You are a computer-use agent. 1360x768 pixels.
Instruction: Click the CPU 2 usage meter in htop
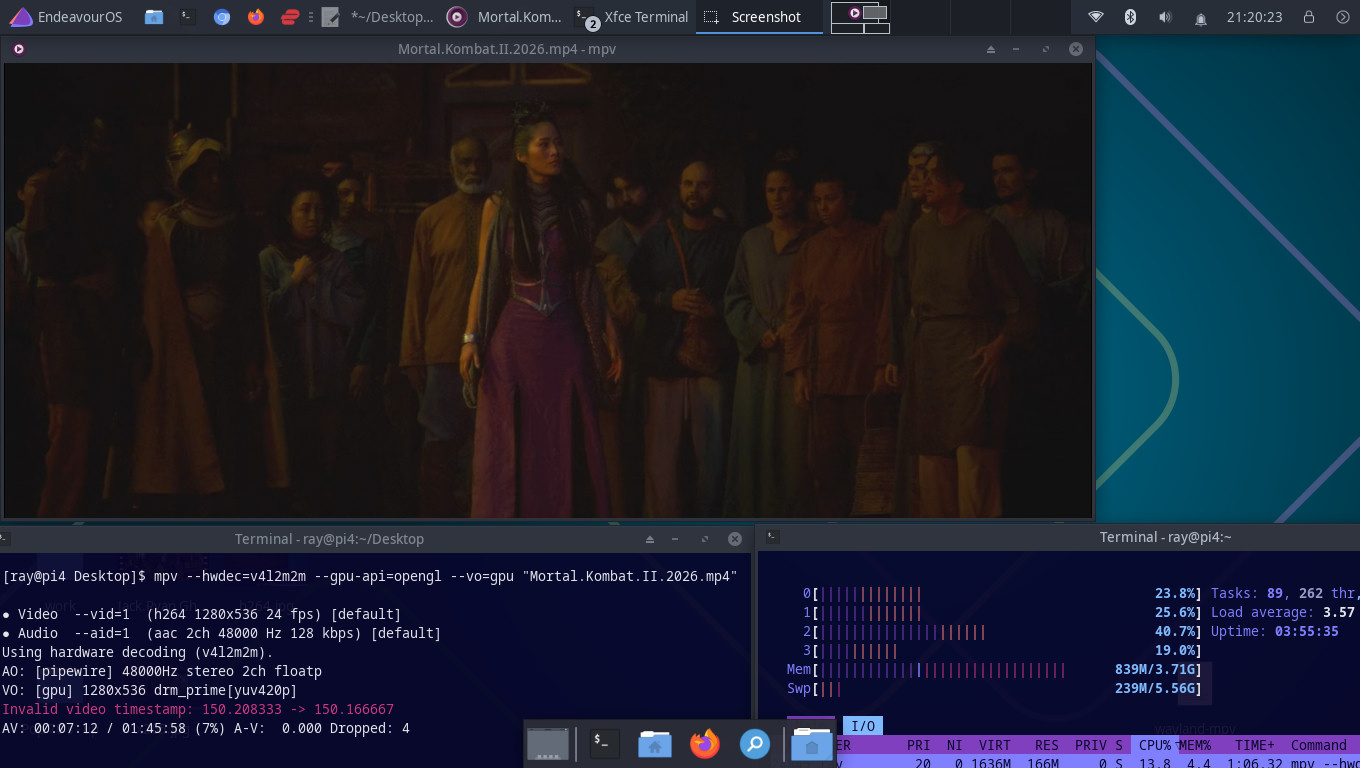point(1002,632)
